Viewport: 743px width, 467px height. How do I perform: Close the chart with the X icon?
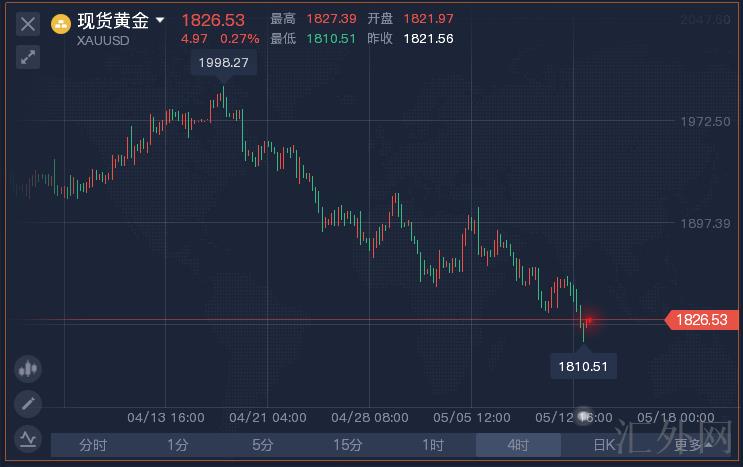[x=28, y=24]
